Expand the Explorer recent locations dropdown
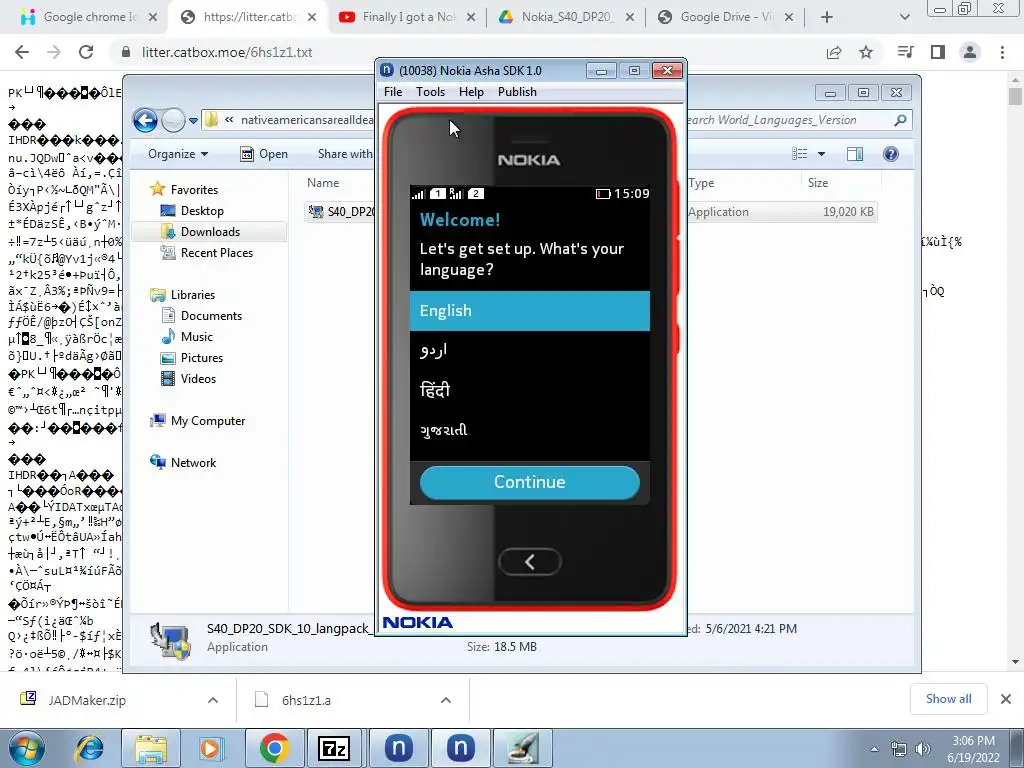The width and height of the screenshot is (1024, 768). 193,121
